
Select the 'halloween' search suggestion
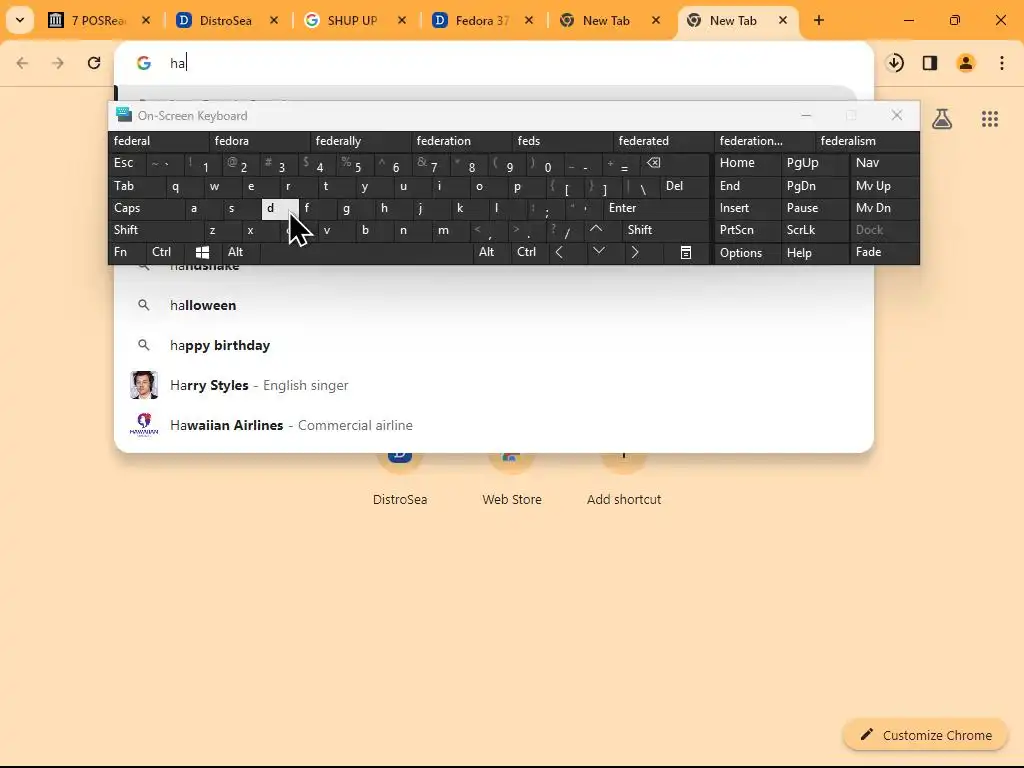(x=494, y=305)
